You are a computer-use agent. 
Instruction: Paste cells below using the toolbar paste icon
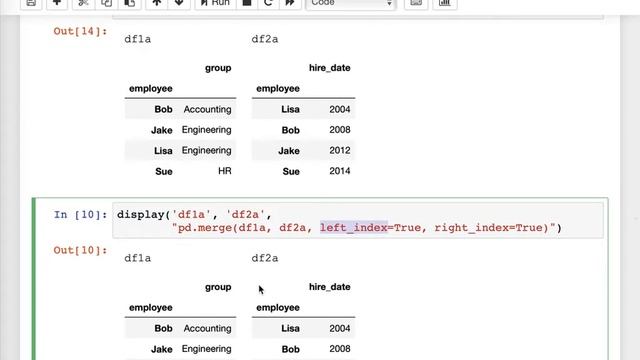pyautogui.click(x=129, y=3)
